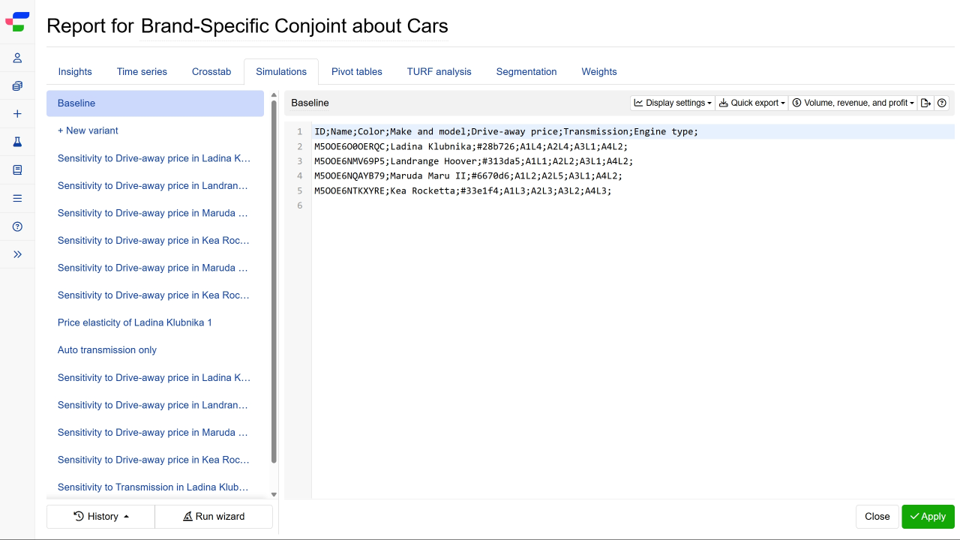960x540 pixels.
Task: Click the scenario list scrollbar
Action: (274, 282)
